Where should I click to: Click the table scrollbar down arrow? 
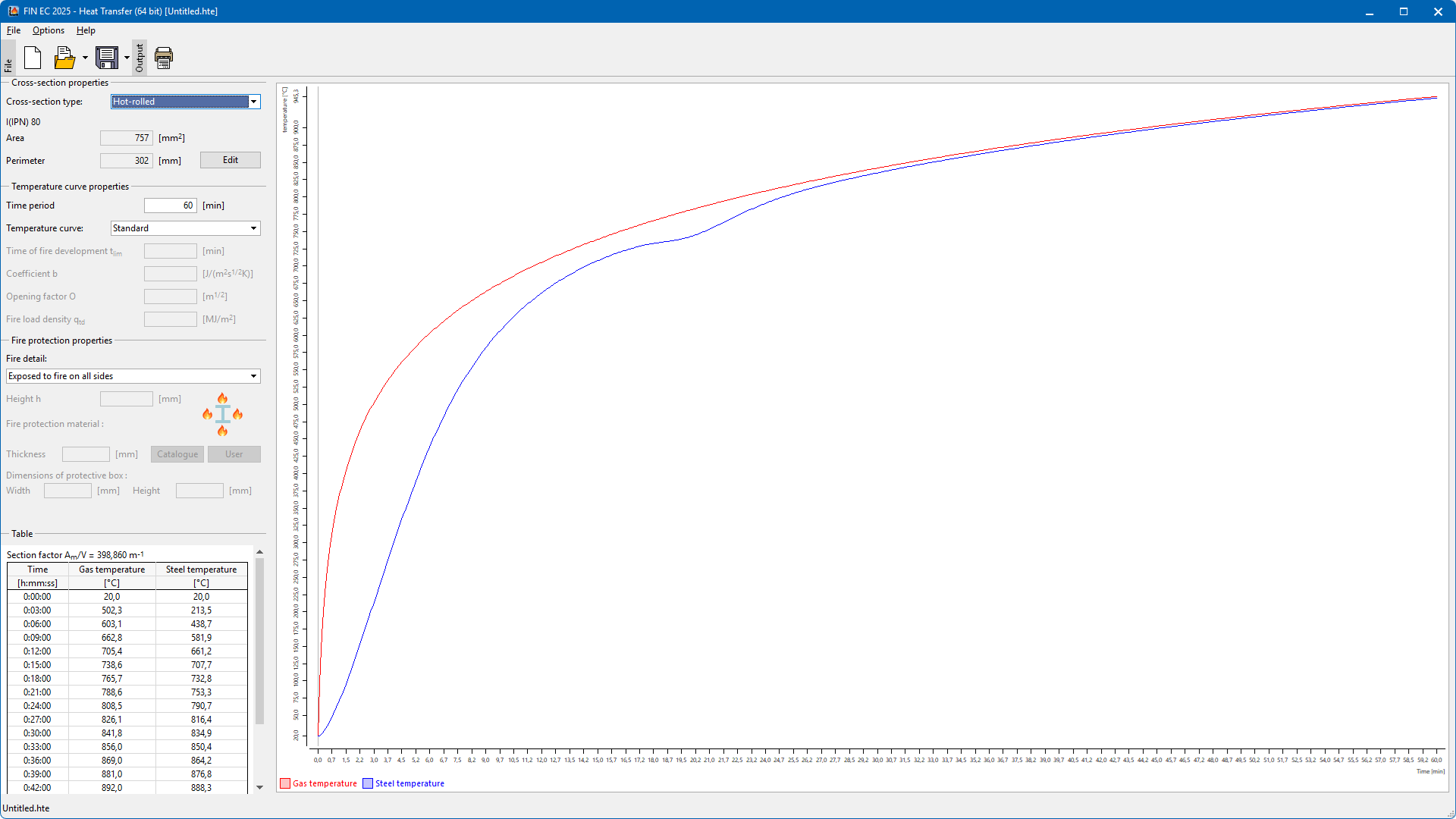259,787
